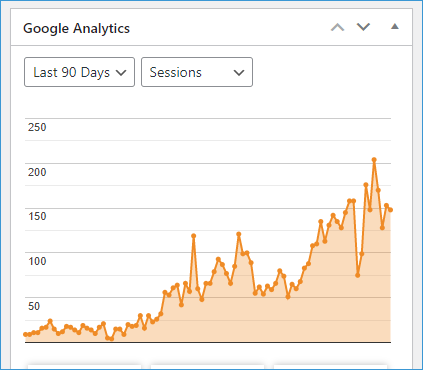Viewport: 423px width, 370px height.
Task: Open the Sessions metric dropdown
Action: click(x=197, y=72)
